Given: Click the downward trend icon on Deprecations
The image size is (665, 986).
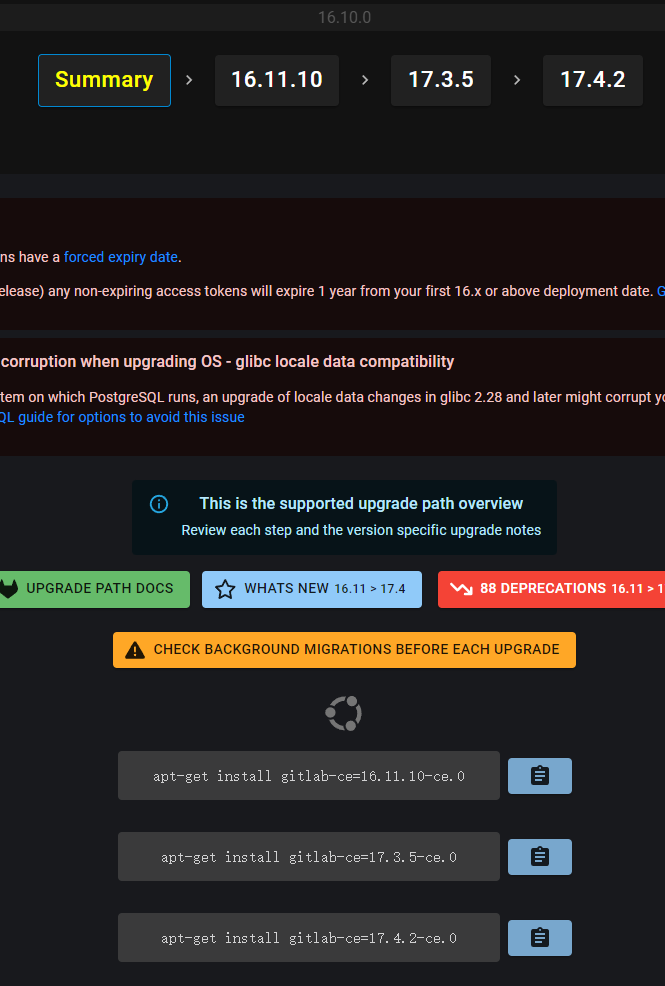Looking at the screenshot, I should (x=461, y=589).
